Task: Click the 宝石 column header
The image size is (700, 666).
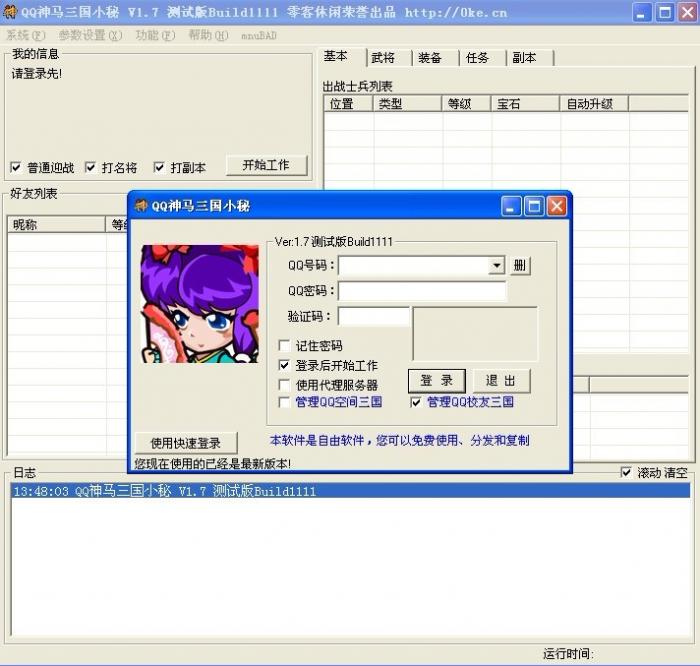Action: pos(525,104)
